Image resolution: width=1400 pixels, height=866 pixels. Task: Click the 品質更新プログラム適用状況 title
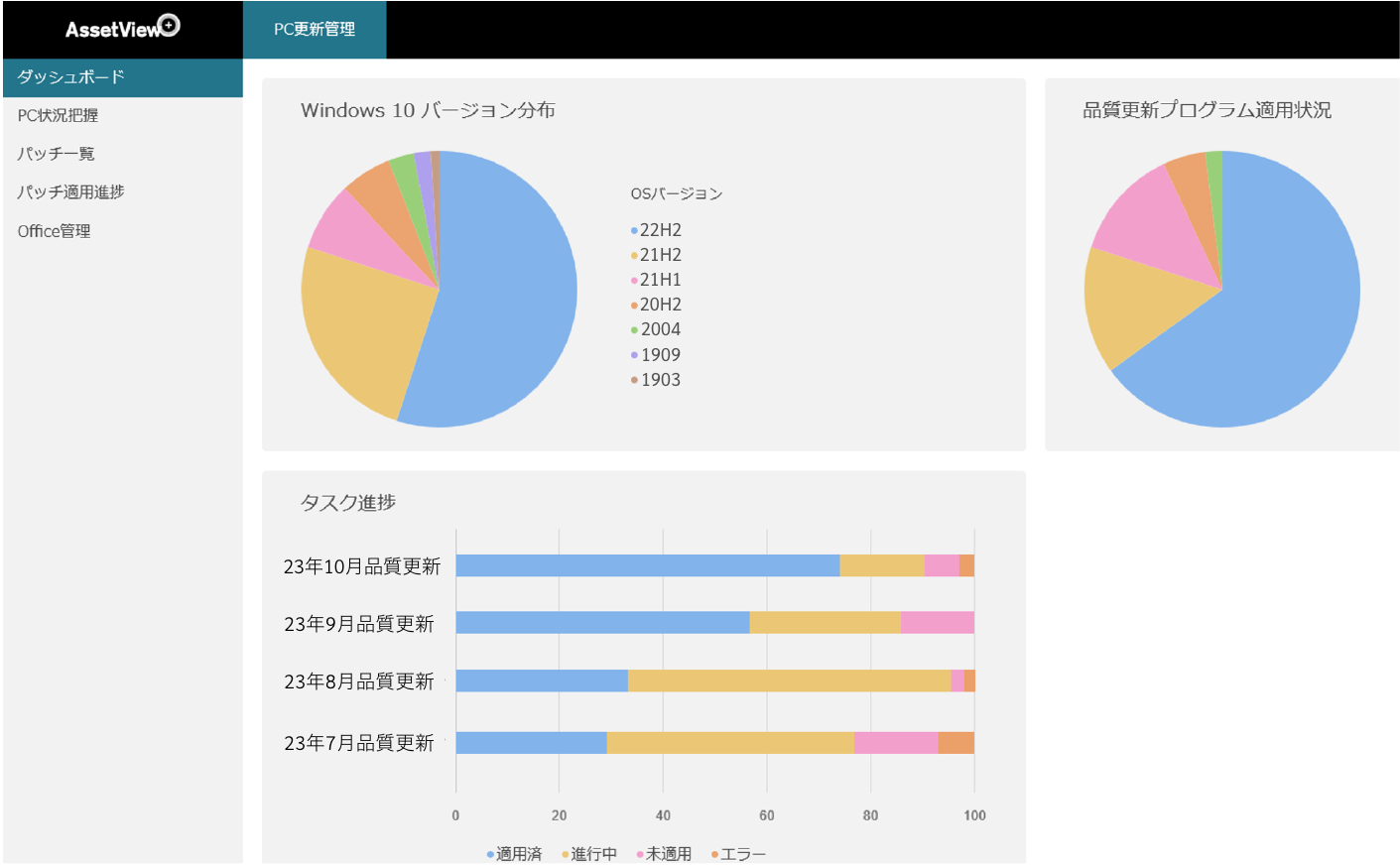[x=1207, y=110]
